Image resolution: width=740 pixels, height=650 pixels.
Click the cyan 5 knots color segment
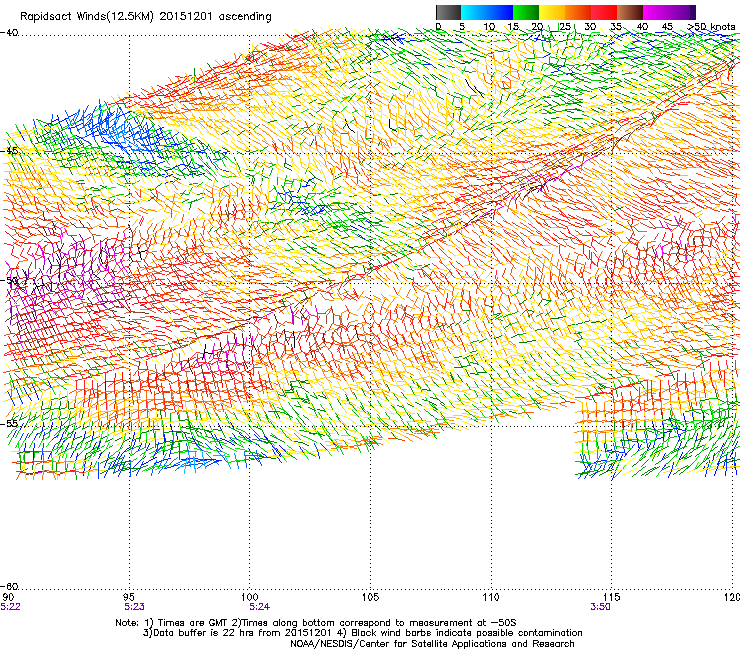[x=473, y=12]
